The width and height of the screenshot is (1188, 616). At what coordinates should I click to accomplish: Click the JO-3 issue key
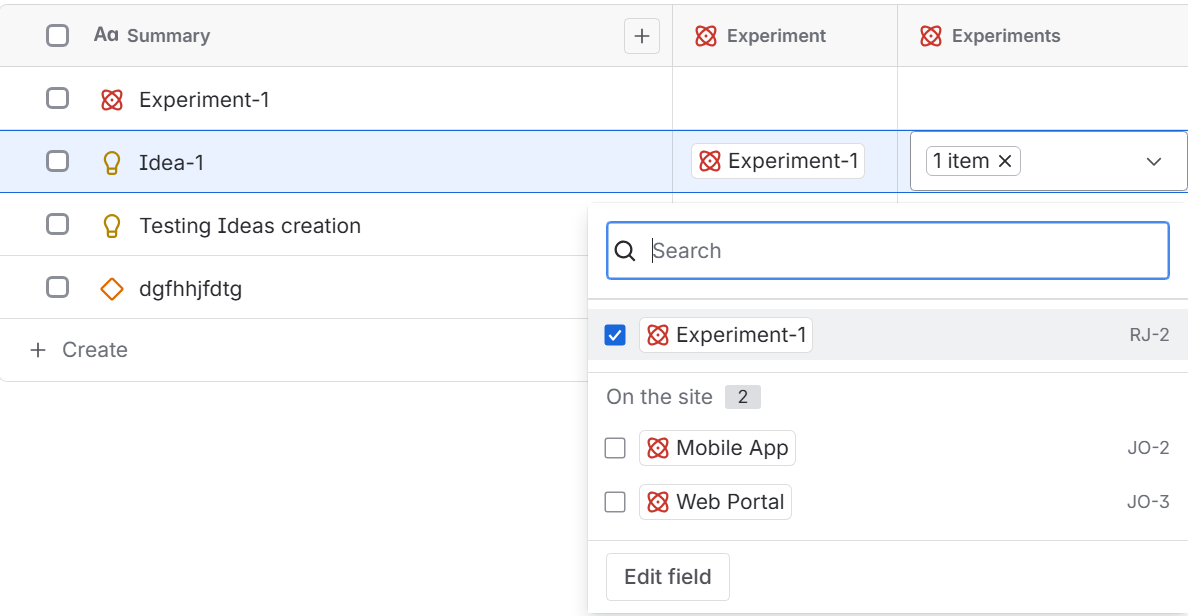click(x=1149, y=502)
